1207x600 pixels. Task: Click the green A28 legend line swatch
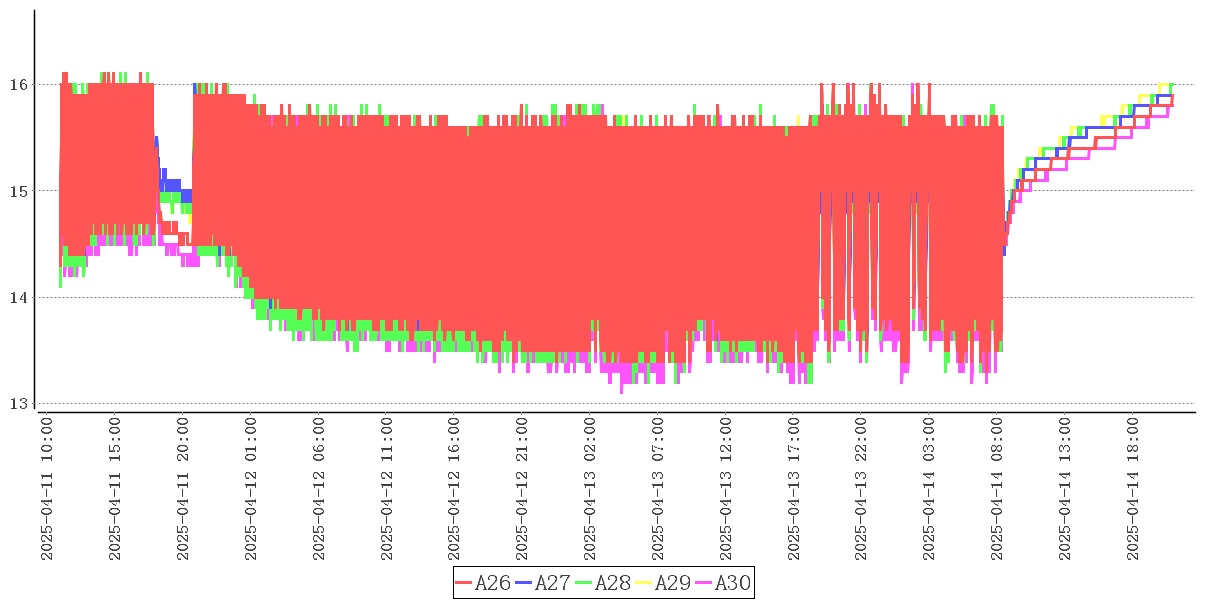pyautogui.click(x=584, y=583)
